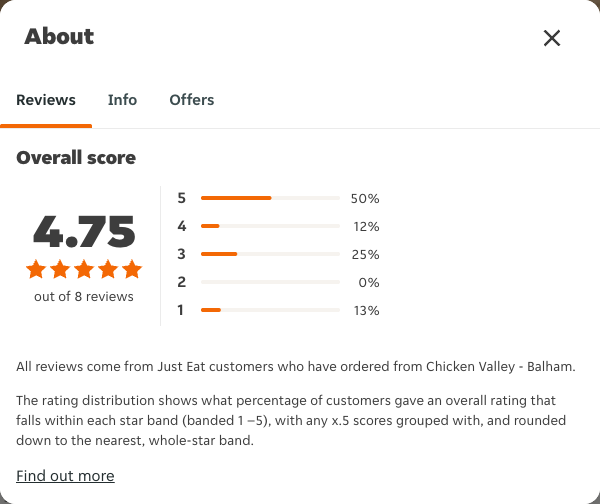Click the 25% label for three stars
The height and width of the screenshot is (504, 600).
click(365, 254)
